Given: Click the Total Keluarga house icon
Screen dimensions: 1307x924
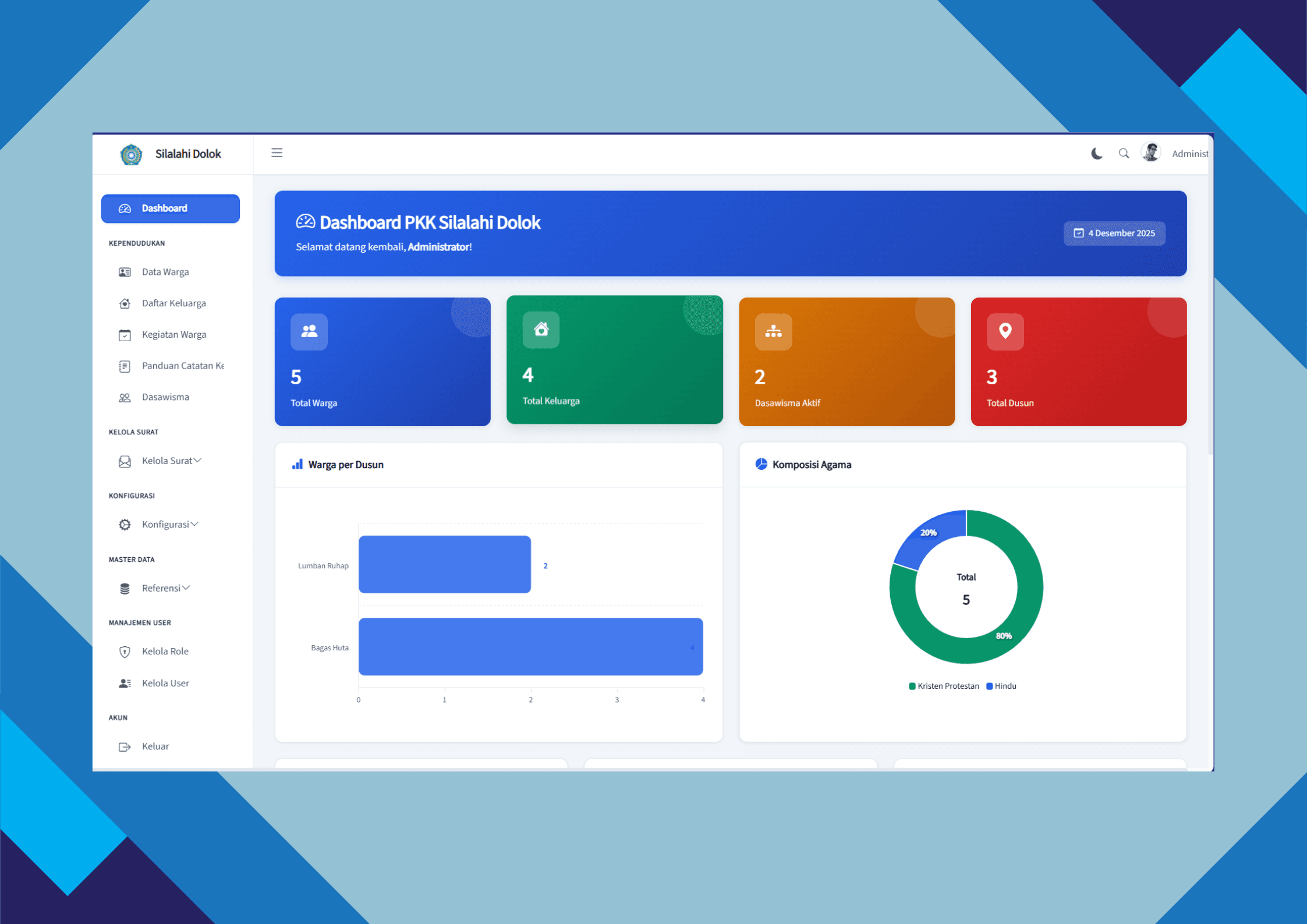Looking at the screenshot, I should 541,330.
